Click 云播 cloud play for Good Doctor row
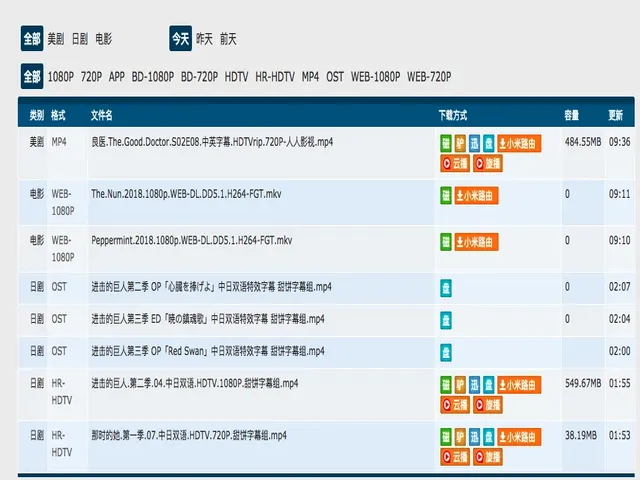This screenshot has width=640, height=480. (455, 164)
